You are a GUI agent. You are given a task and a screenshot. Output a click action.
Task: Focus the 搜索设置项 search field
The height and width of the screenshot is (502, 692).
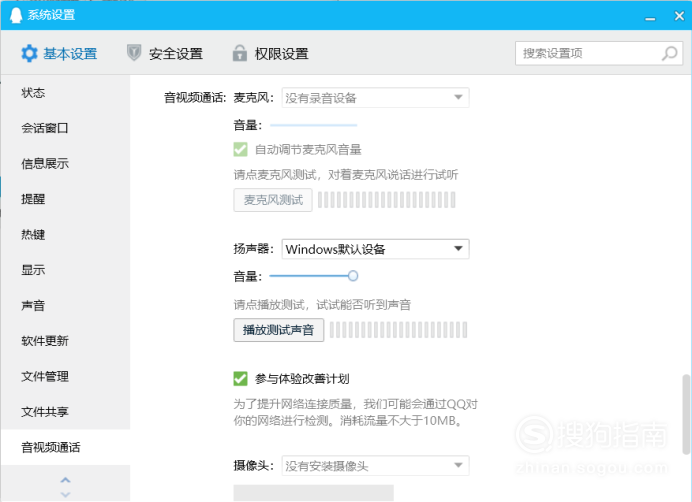coord(599,53)
